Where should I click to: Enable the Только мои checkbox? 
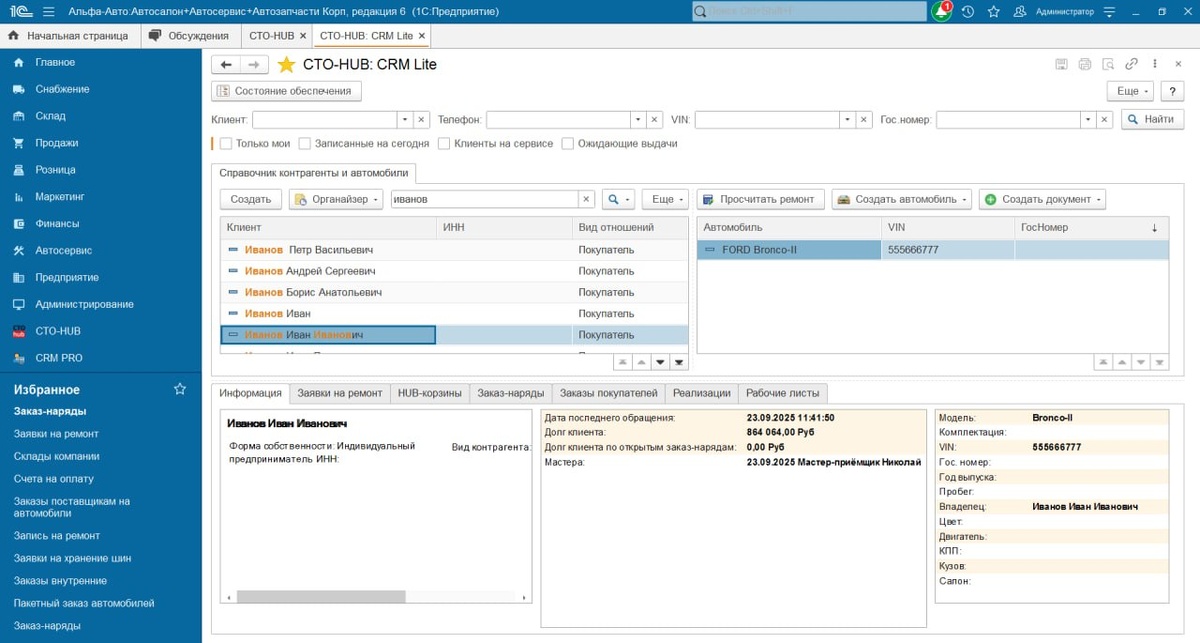click(x=226, y=143)
